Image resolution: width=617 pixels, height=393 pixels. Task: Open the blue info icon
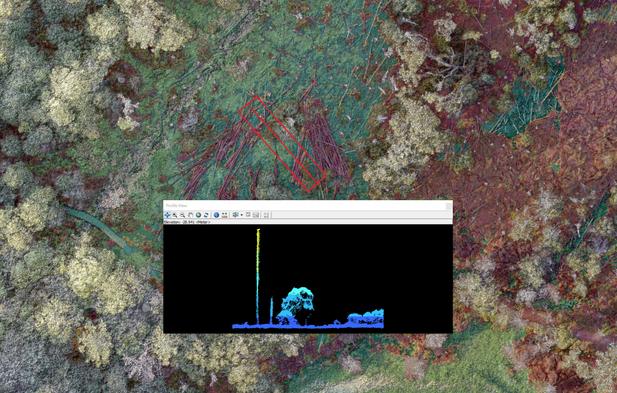pyautogui.click(x=216, y=215)
